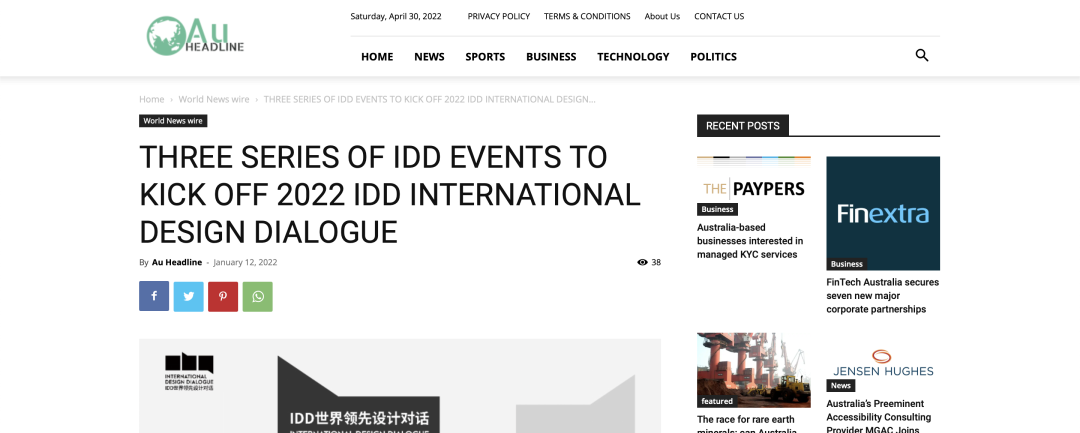Viewport: 1080px width, 433px height.
Task: Open TERMS & CONDITIONS page
Action: click(x=587, y=16)
